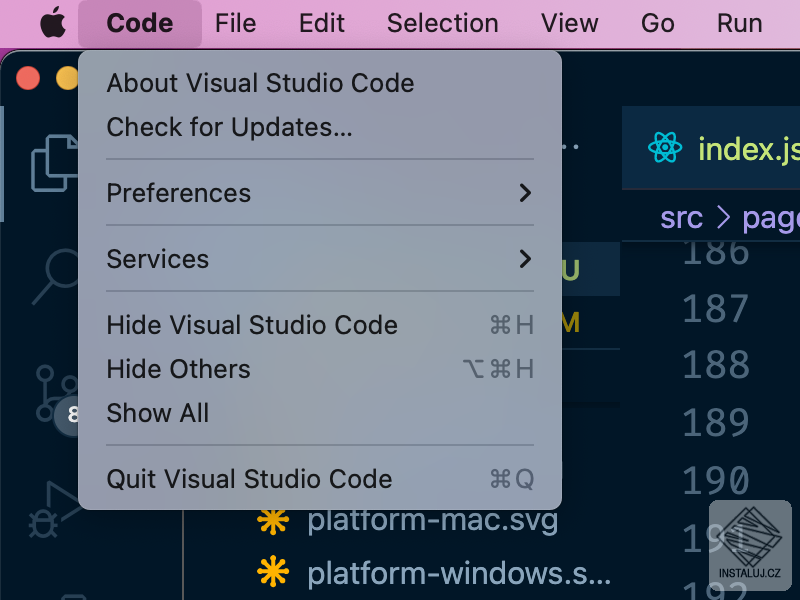Expand the Preferences submenu
Image resolution: width=800 pixels, height=600 pixels.
point(320,193)
